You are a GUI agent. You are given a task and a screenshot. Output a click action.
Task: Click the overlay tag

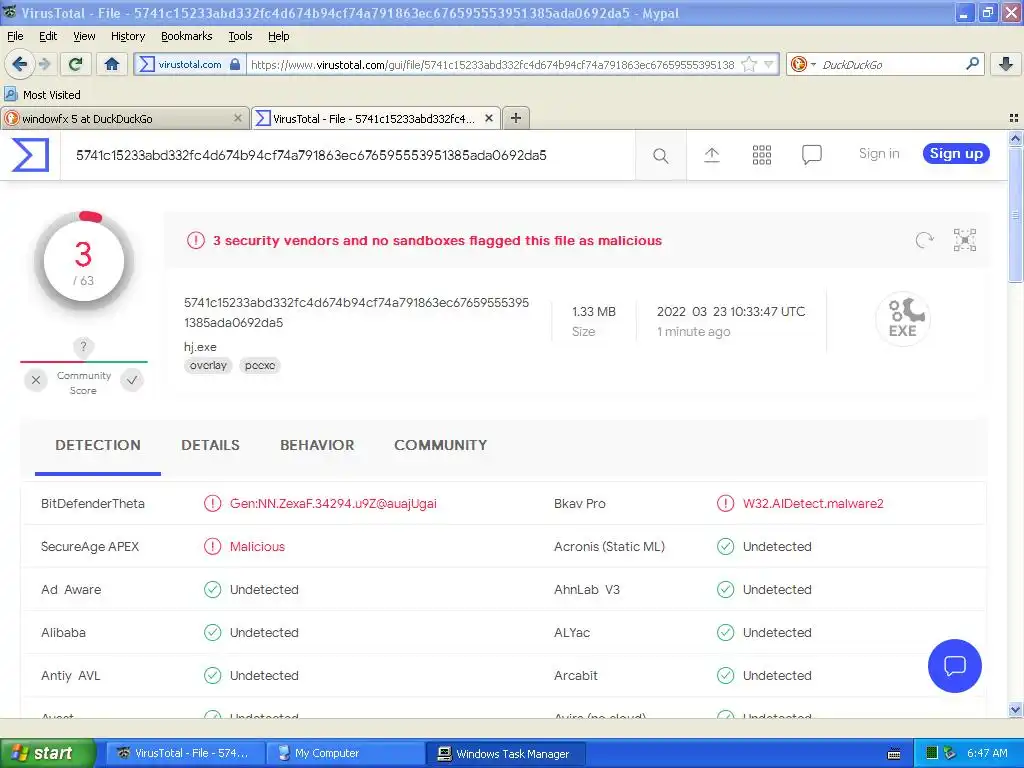(x=208, y=365)
